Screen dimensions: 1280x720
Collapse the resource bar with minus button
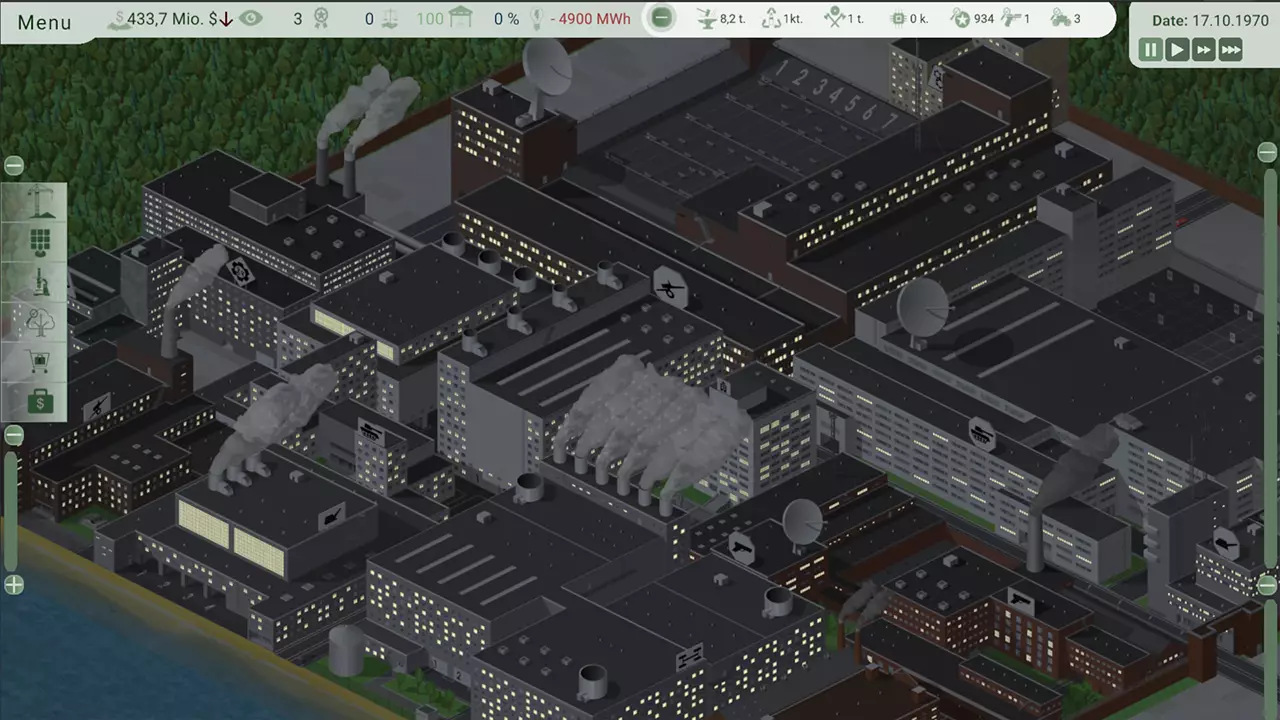click(660, 18)
